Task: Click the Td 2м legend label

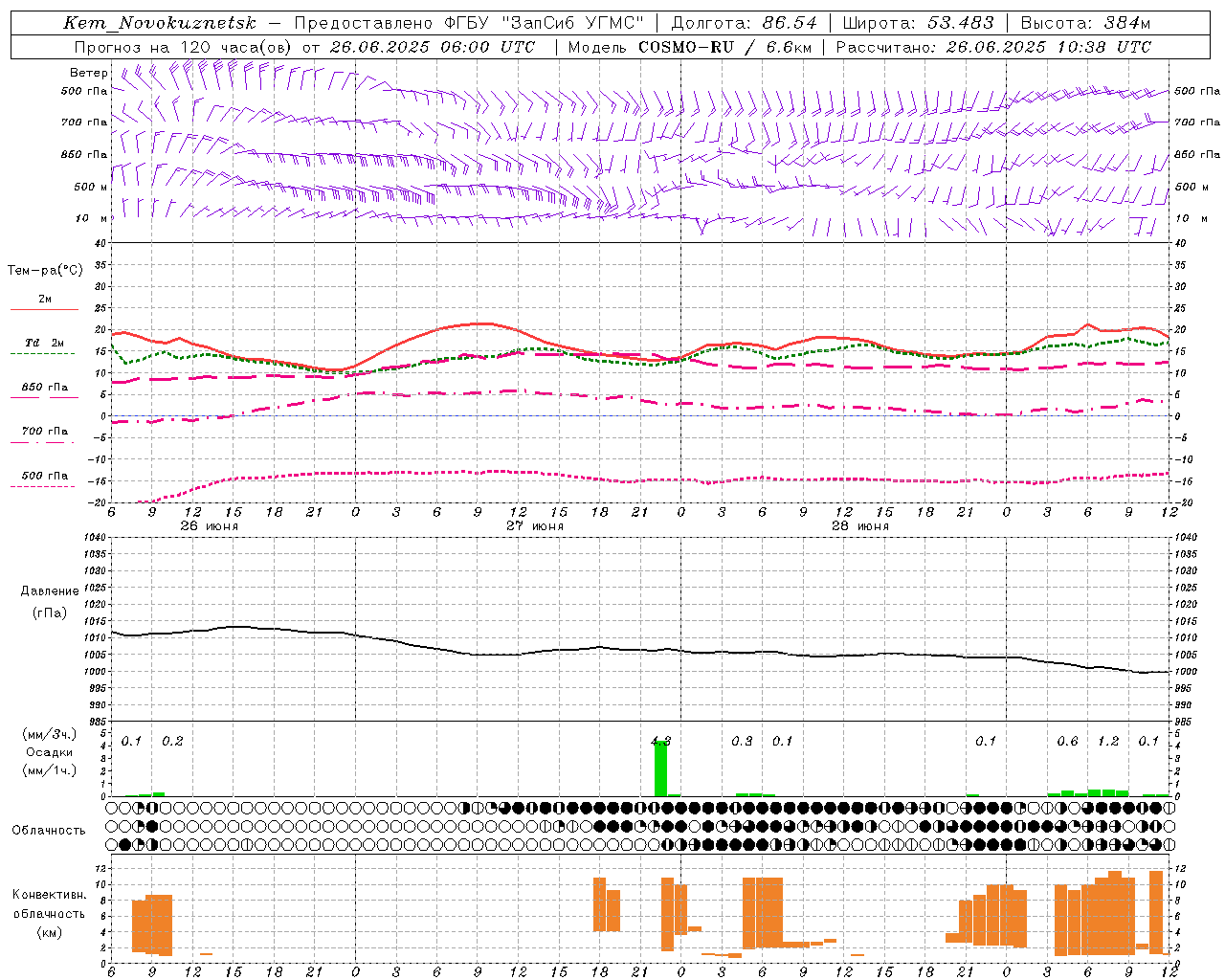Action: tap(44, 343)
